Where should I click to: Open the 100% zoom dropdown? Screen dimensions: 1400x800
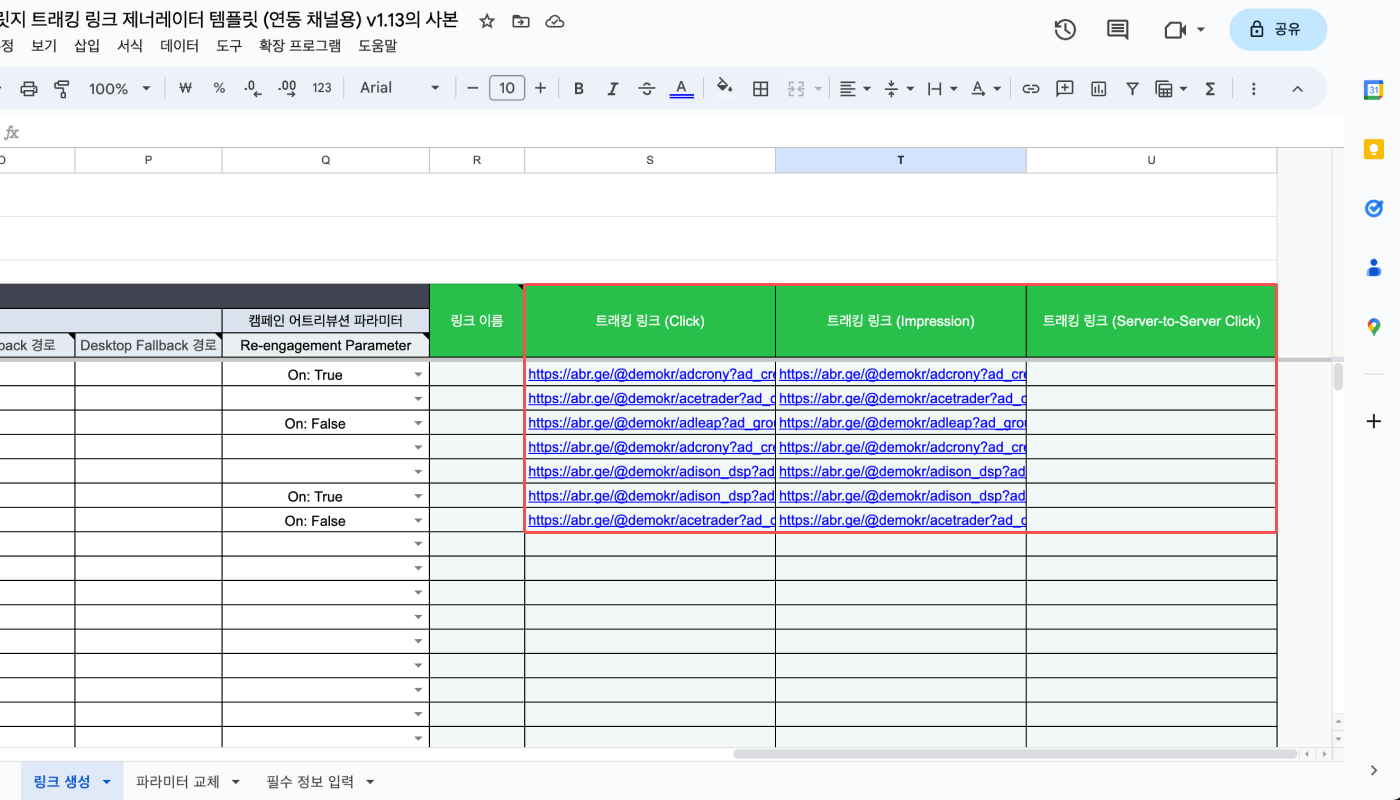coord(120,89)
